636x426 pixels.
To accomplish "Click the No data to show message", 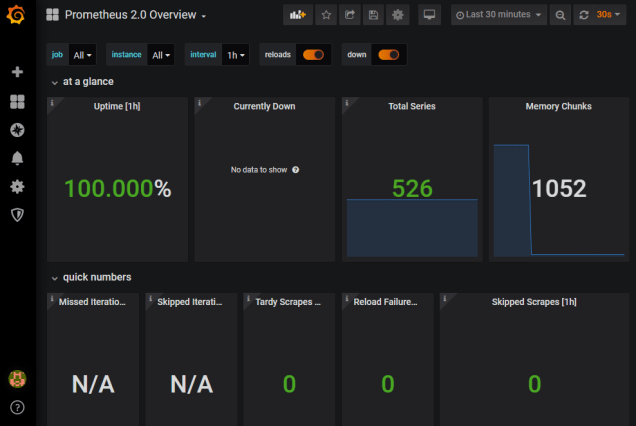I will point(259,170).
